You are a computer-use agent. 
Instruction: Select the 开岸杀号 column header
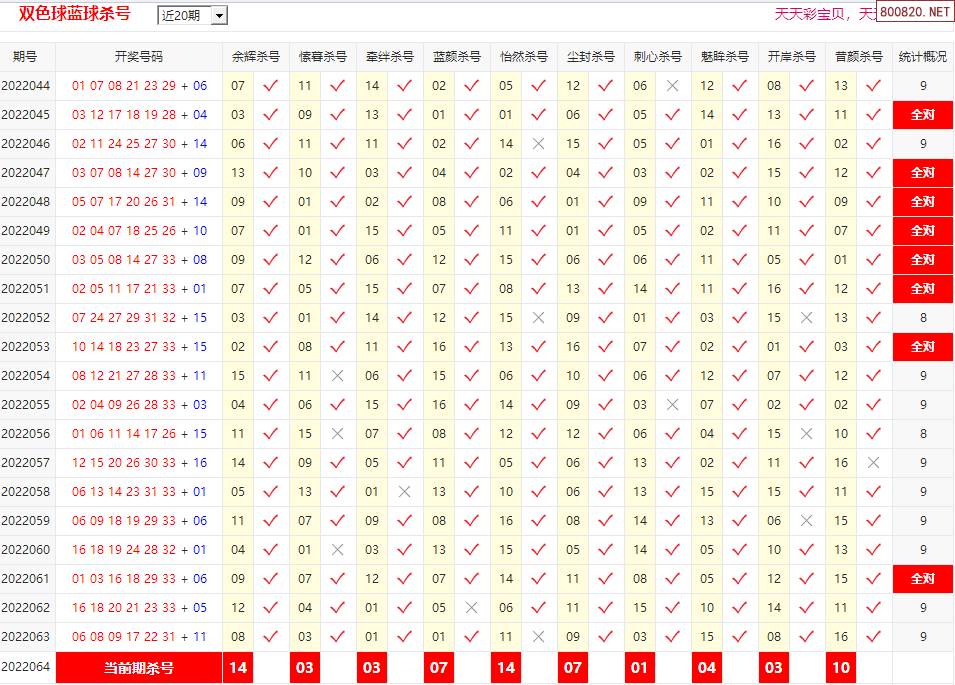click(792, 57)
